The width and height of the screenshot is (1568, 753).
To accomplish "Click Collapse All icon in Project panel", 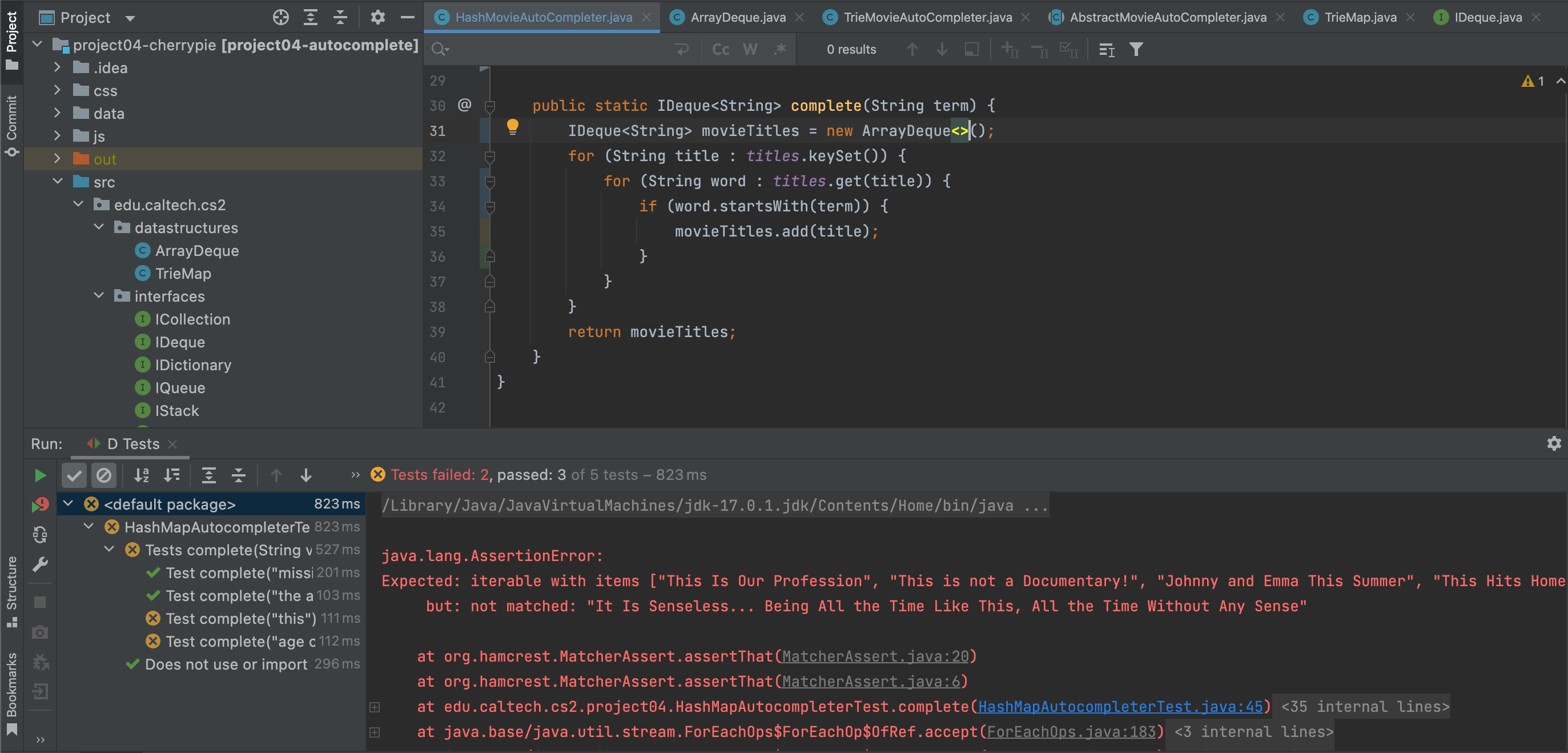I will click(340, 17).
